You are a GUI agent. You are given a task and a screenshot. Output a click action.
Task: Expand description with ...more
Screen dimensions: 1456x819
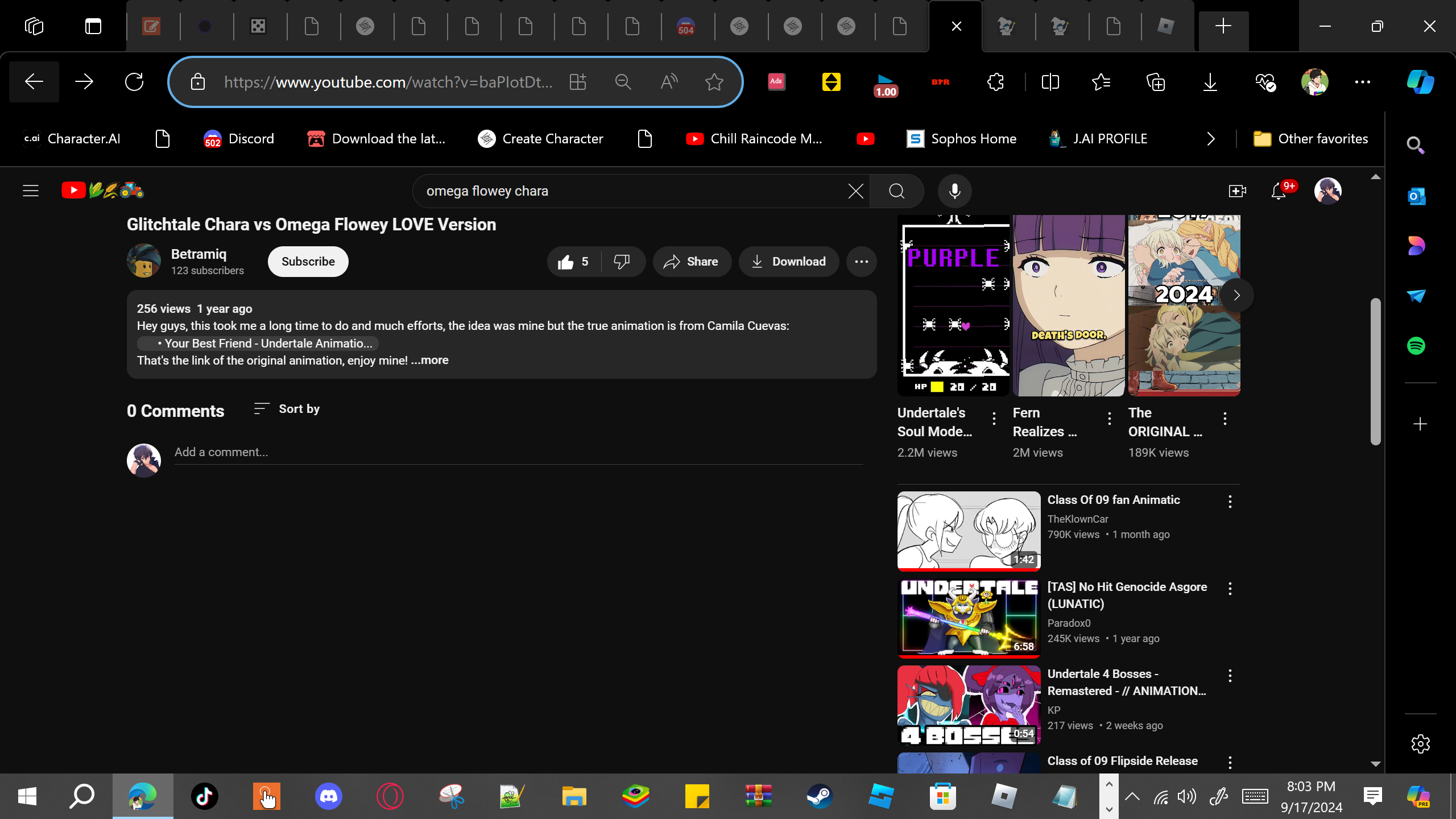pyautogui.click(x=430, y=361)
